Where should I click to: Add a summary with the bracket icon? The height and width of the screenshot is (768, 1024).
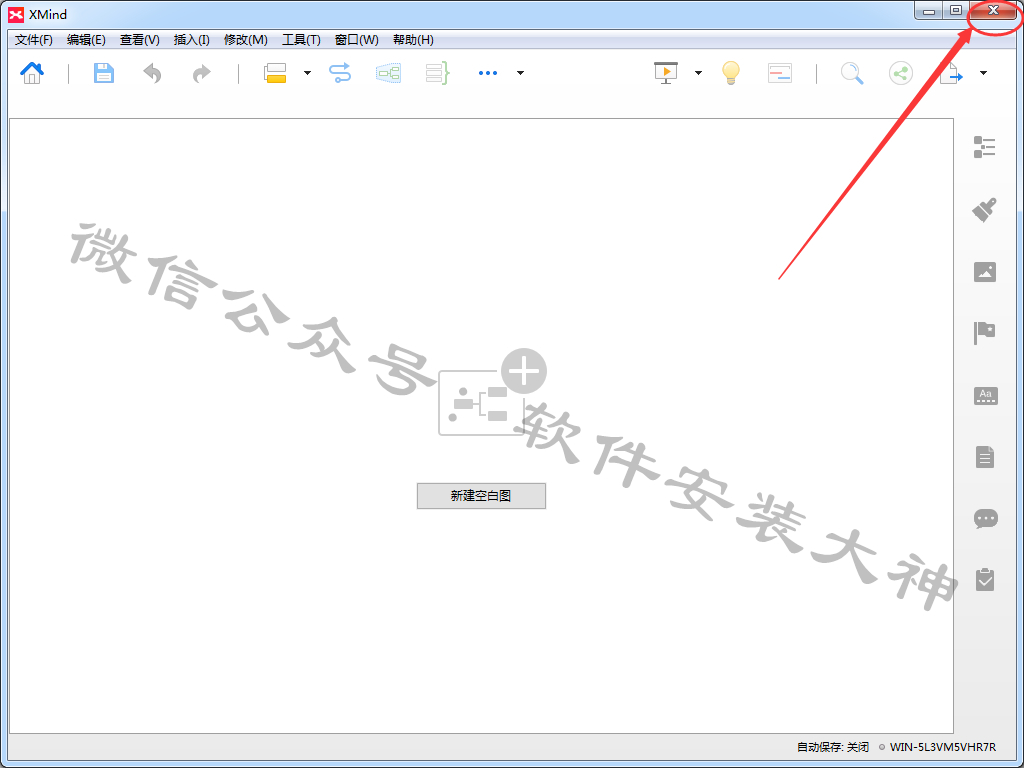click(x=438, y=73)
